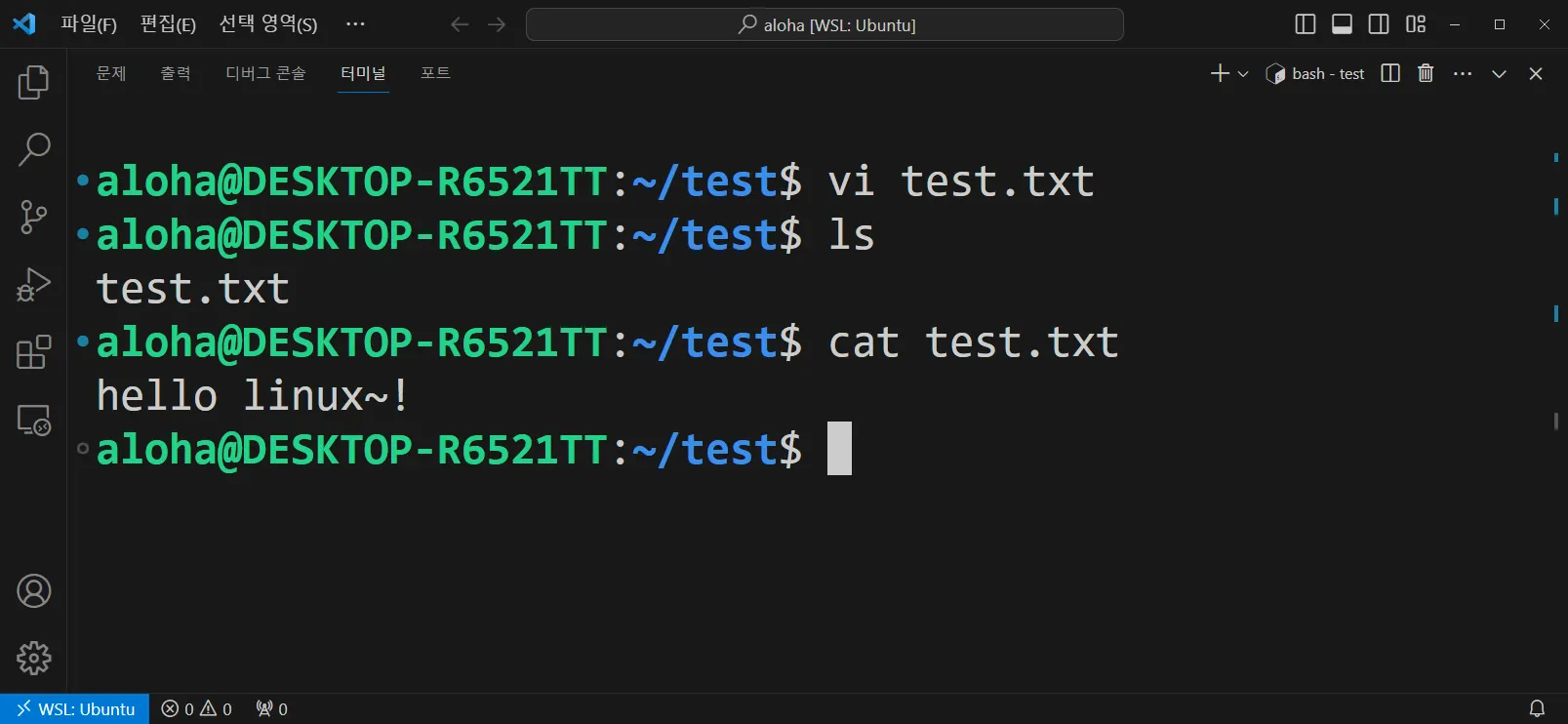Click the WSL: Ubuntu remote indicator
This screenshot has height=724, width=1568.
tap(75, 709)
